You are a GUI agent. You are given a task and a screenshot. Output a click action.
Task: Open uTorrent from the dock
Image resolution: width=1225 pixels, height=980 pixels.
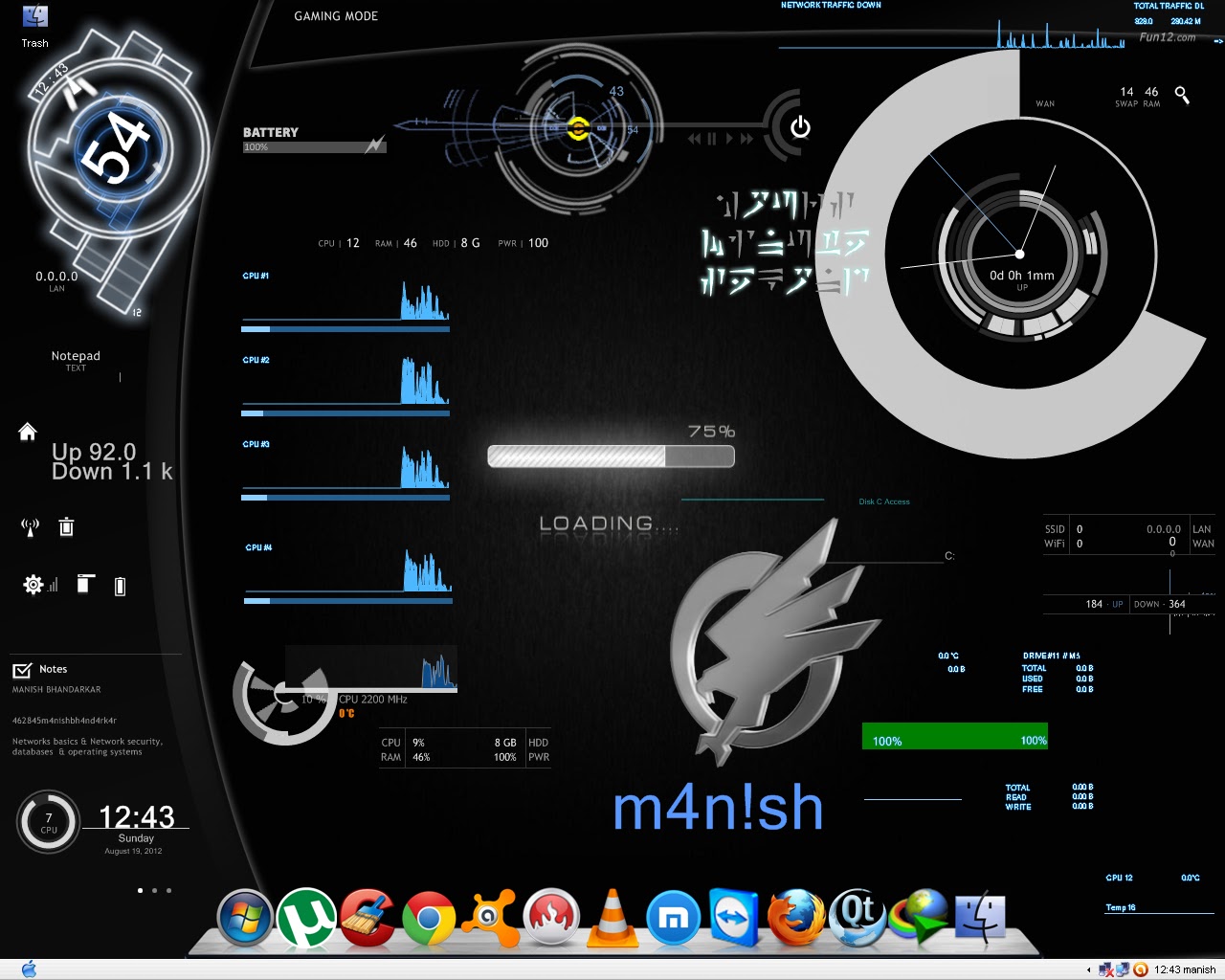[306, 919]
